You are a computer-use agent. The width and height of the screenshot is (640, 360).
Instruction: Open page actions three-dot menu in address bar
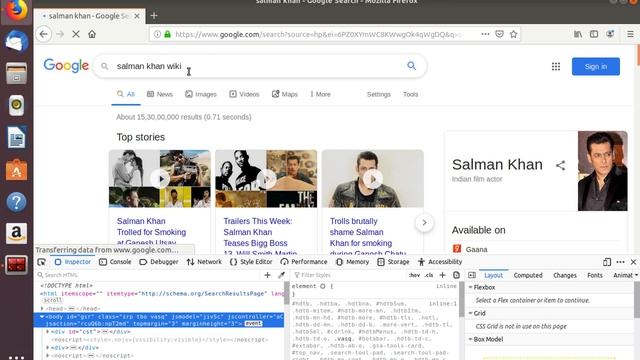pos(485,34)
